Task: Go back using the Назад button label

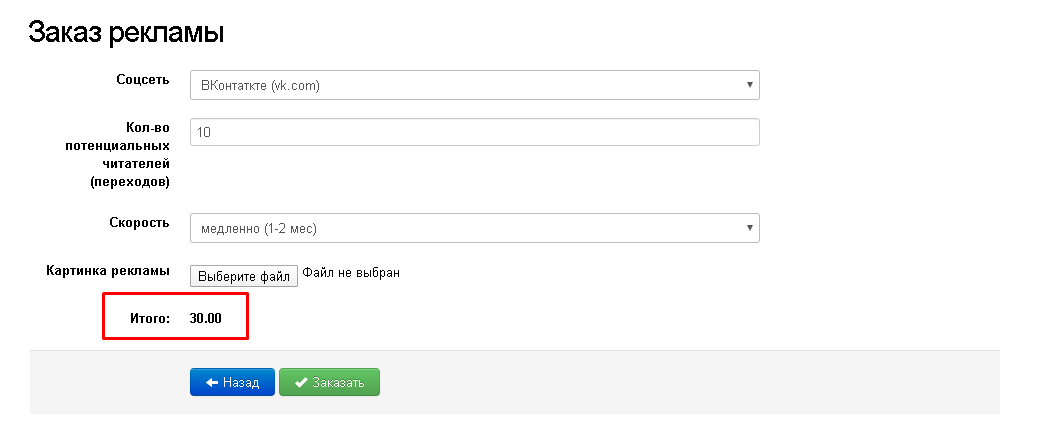Action: [241, 383]
